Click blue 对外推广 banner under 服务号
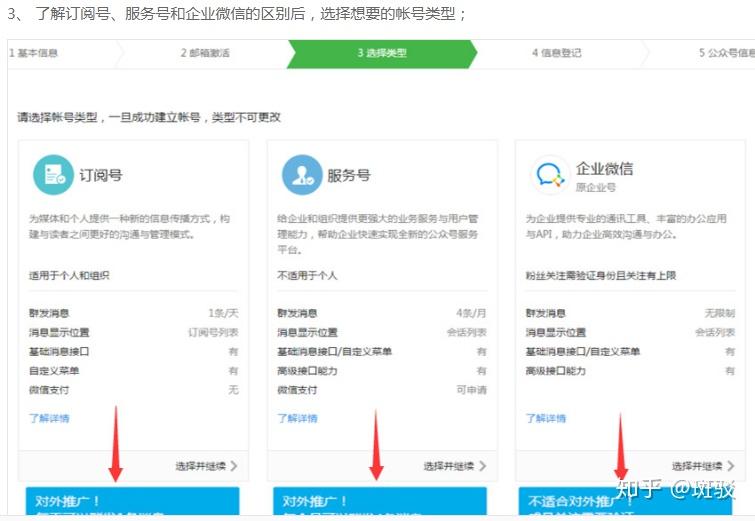755x521 pixels. pos(380,501)
